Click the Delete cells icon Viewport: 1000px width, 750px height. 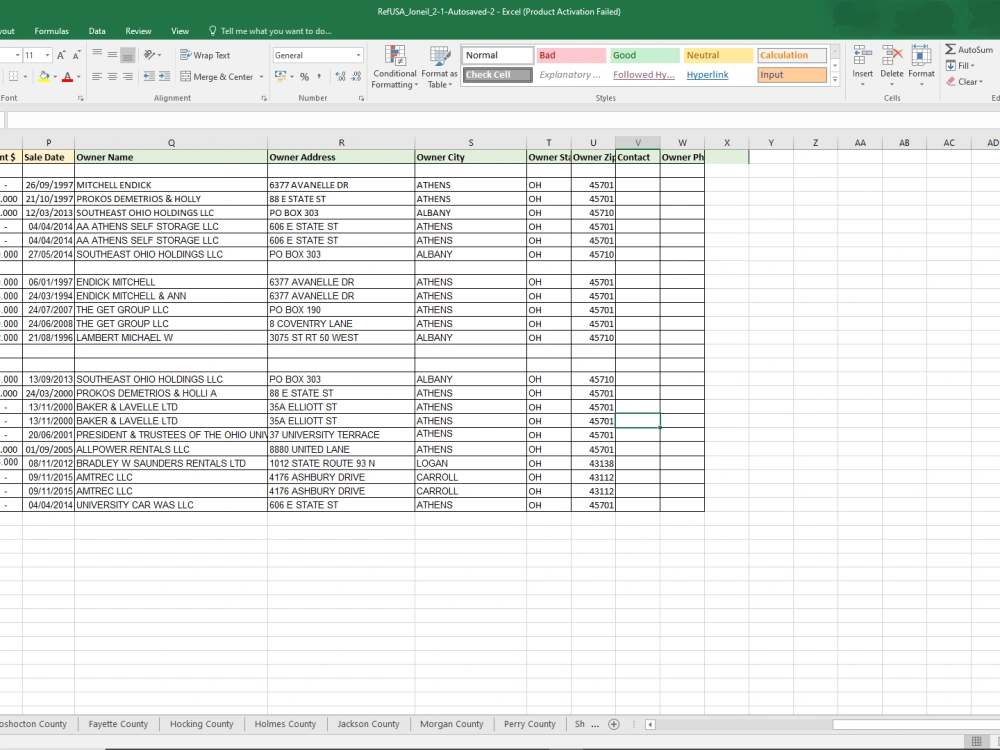[892, 56]
